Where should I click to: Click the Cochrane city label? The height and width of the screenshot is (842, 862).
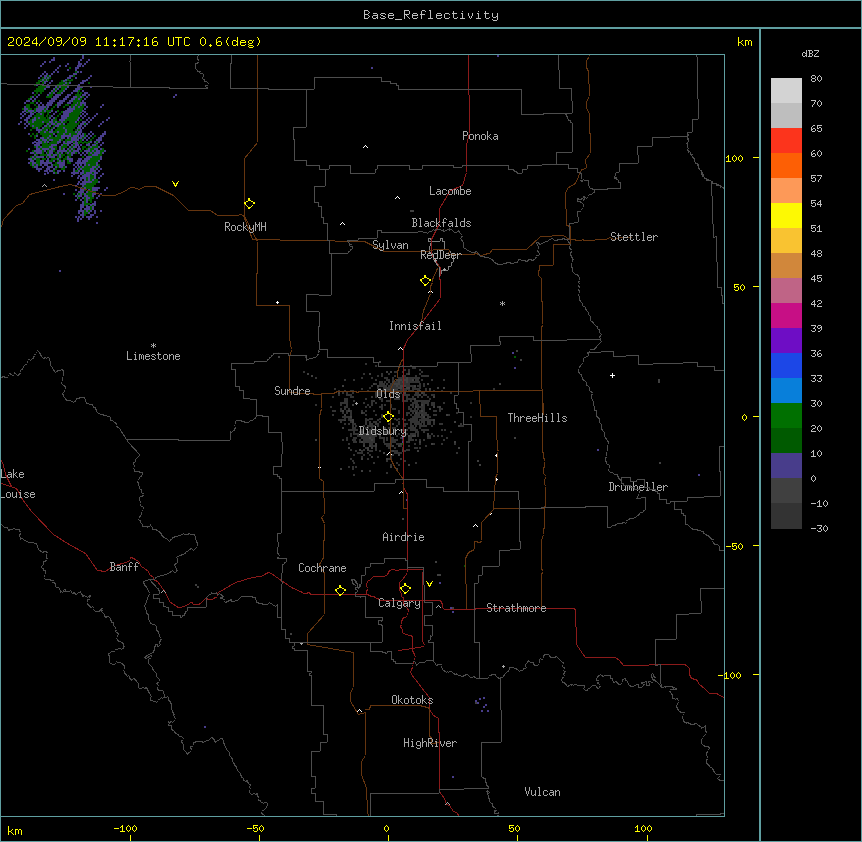(322, 568)
